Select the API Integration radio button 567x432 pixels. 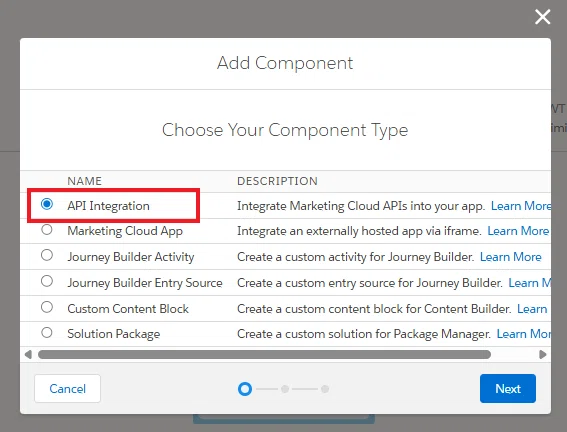click(x=47, y=204)
